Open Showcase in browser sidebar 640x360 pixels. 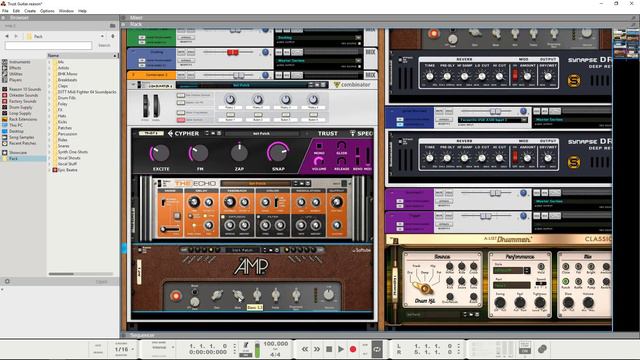pos(18,153)
